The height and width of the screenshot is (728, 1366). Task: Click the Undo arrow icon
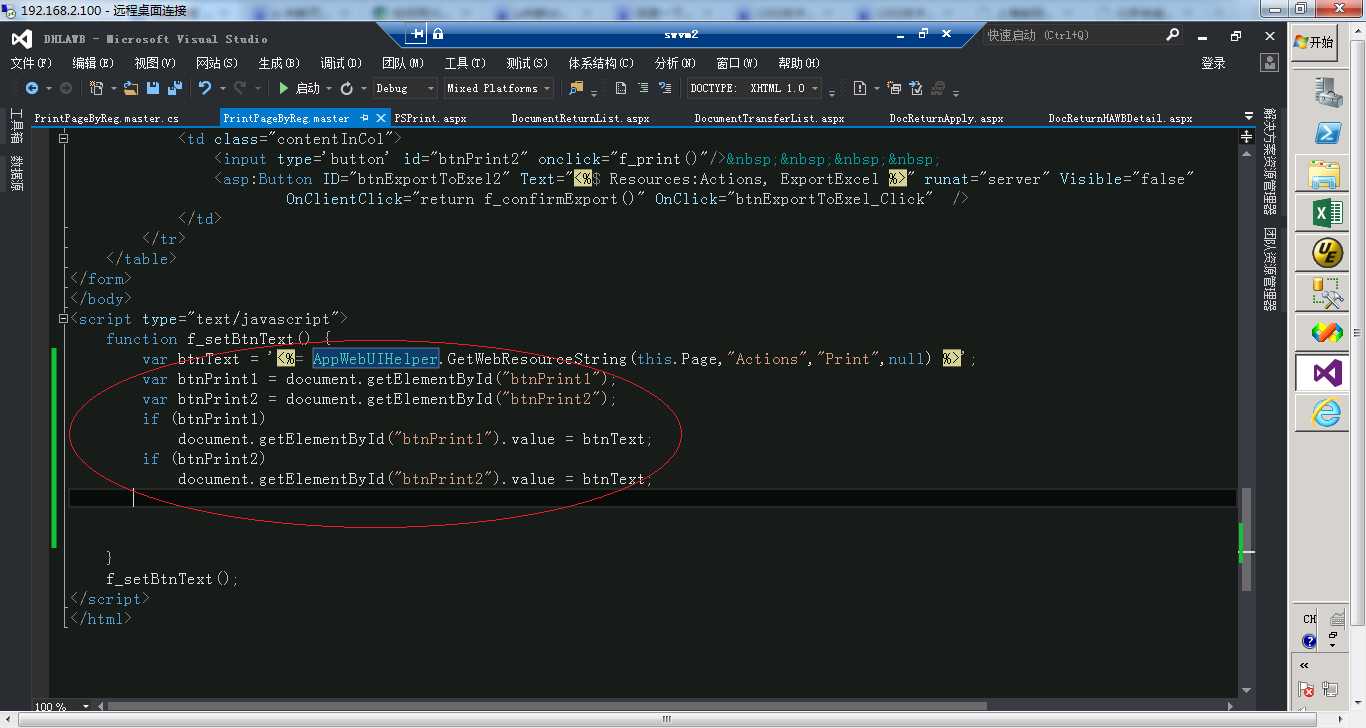(x=205, y=88)
